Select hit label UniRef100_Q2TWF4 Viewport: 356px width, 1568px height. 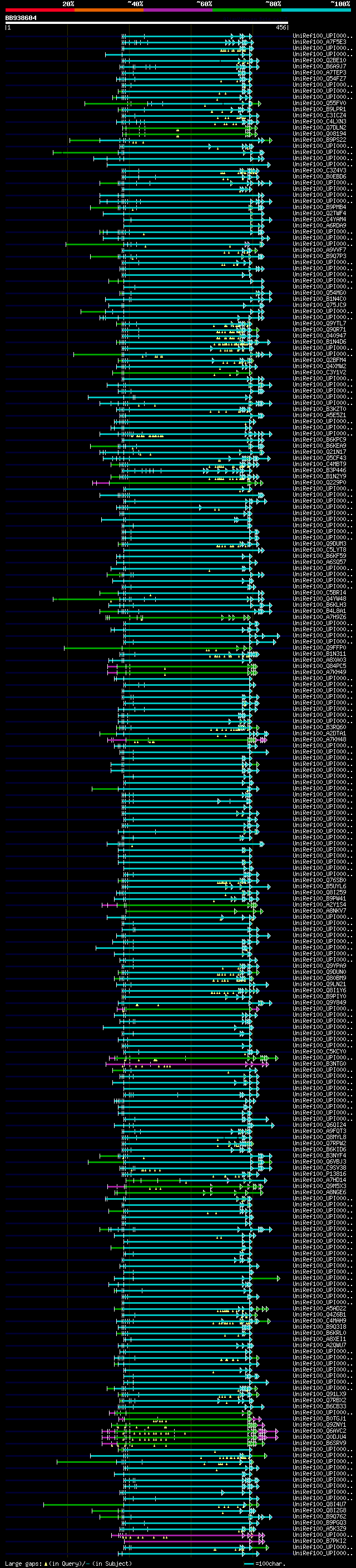319,214
